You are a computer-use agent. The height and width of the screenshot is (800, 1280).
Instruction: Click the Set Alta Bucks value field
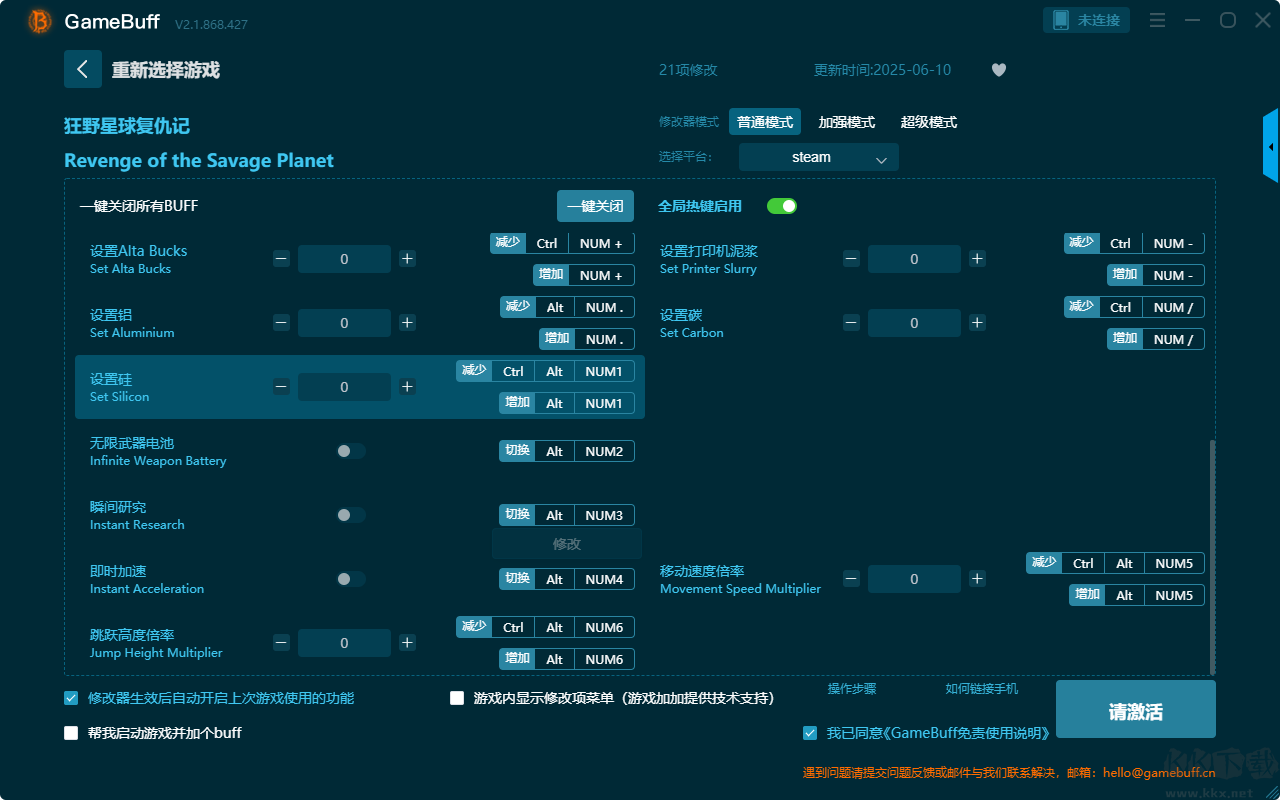(344, 259)
